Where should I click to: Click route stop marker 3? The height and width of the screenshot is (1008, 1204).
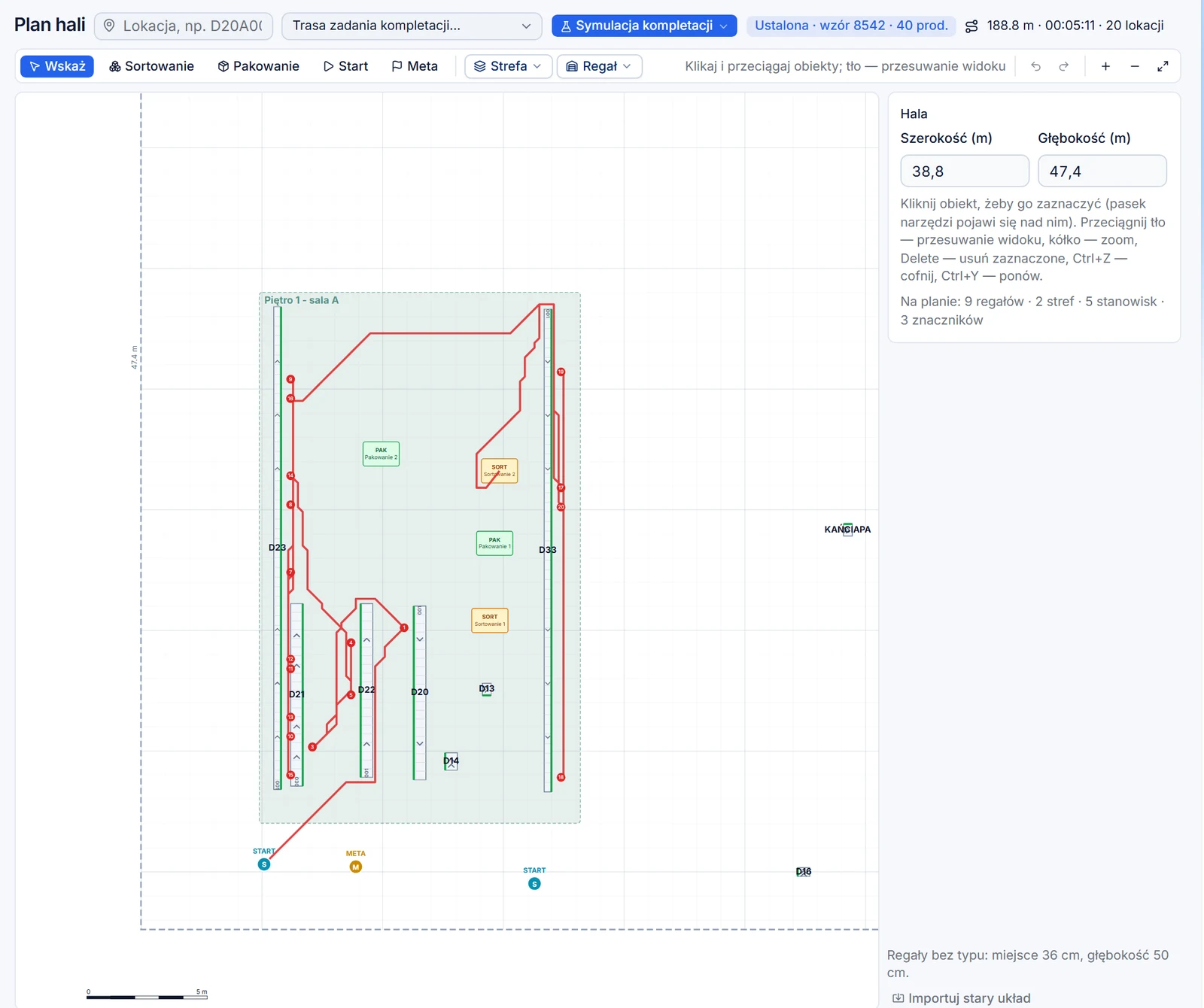click(x=312, y=747)
